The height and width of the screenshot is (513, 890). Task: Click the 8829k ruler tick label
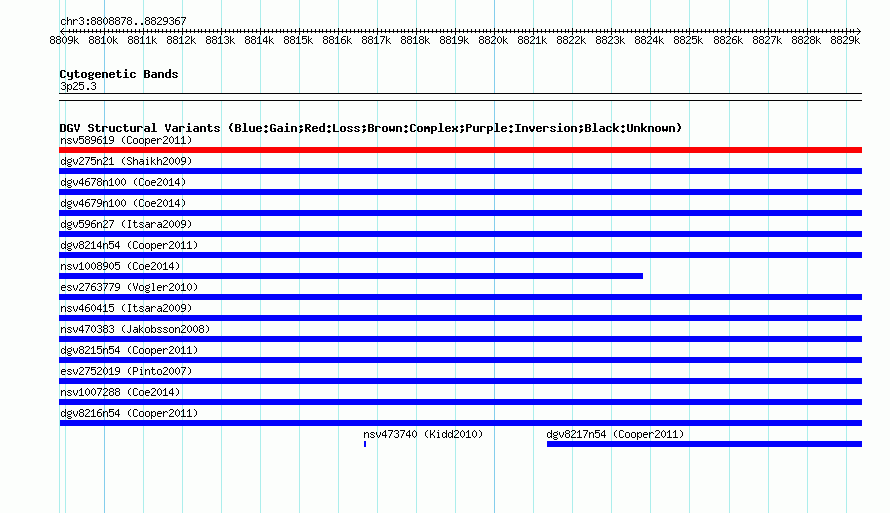coord(845,40)
